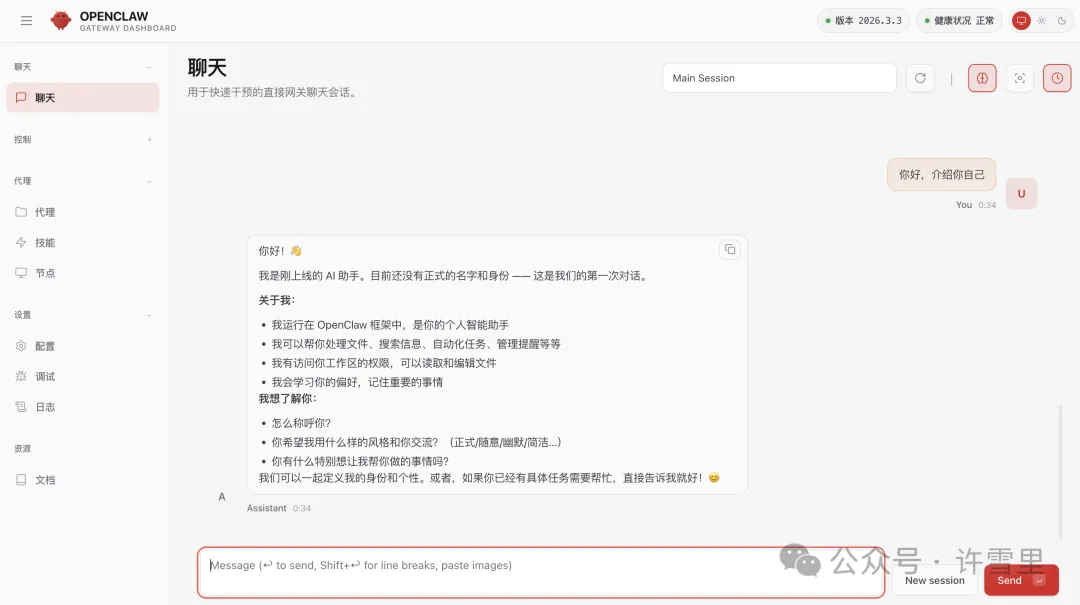
Task: Go to the 日志 logs page
Action: click(x=45, y=407)
